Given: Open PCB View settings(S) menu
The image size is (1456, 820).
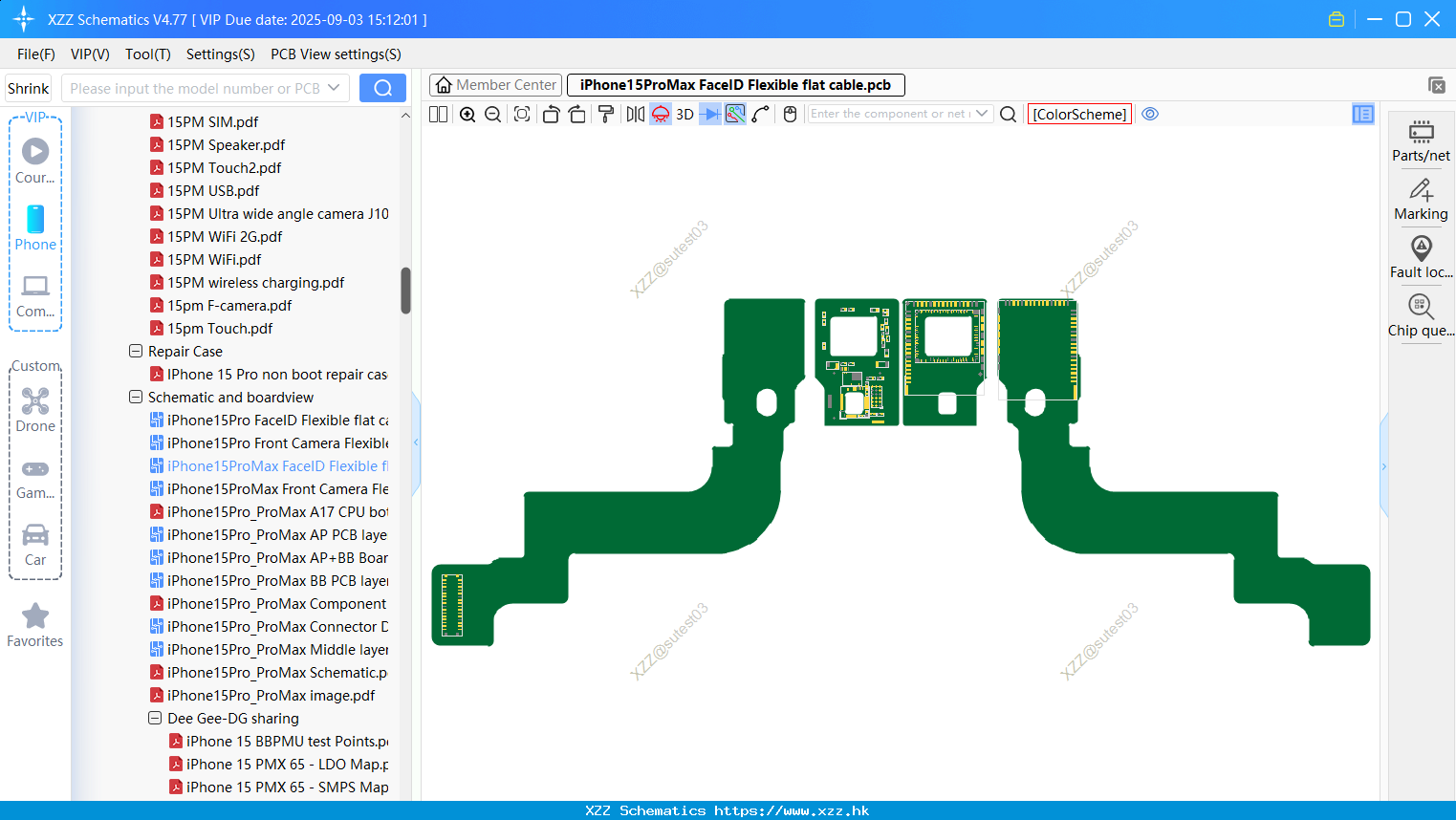Looking at the screenshot, I should [x=336, y=54].
